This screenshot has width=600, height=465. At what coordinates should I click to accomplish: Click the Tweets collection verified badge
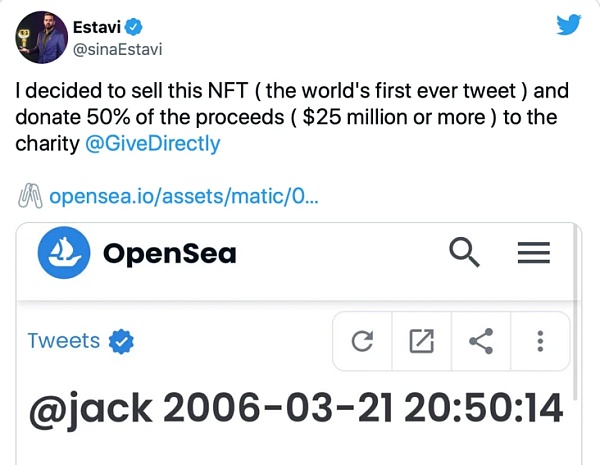(121, 342)
